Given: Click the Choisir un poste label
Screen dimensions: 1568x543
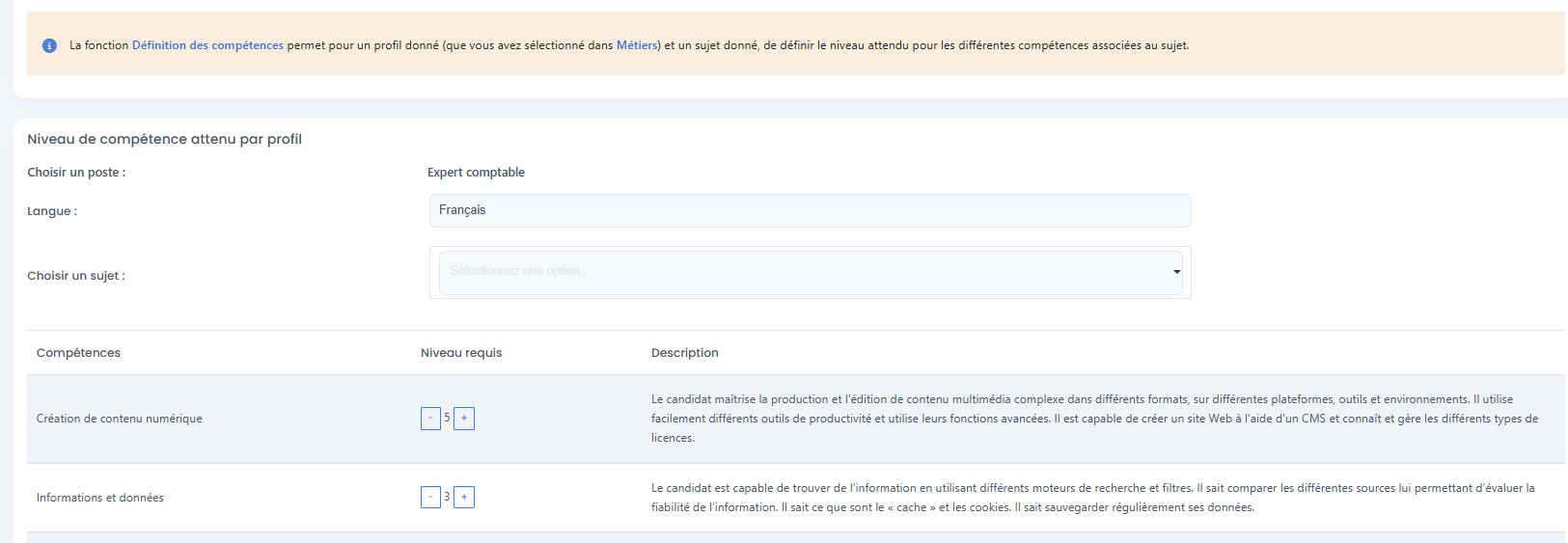Looking at the screenshot, I should [76, 173].
